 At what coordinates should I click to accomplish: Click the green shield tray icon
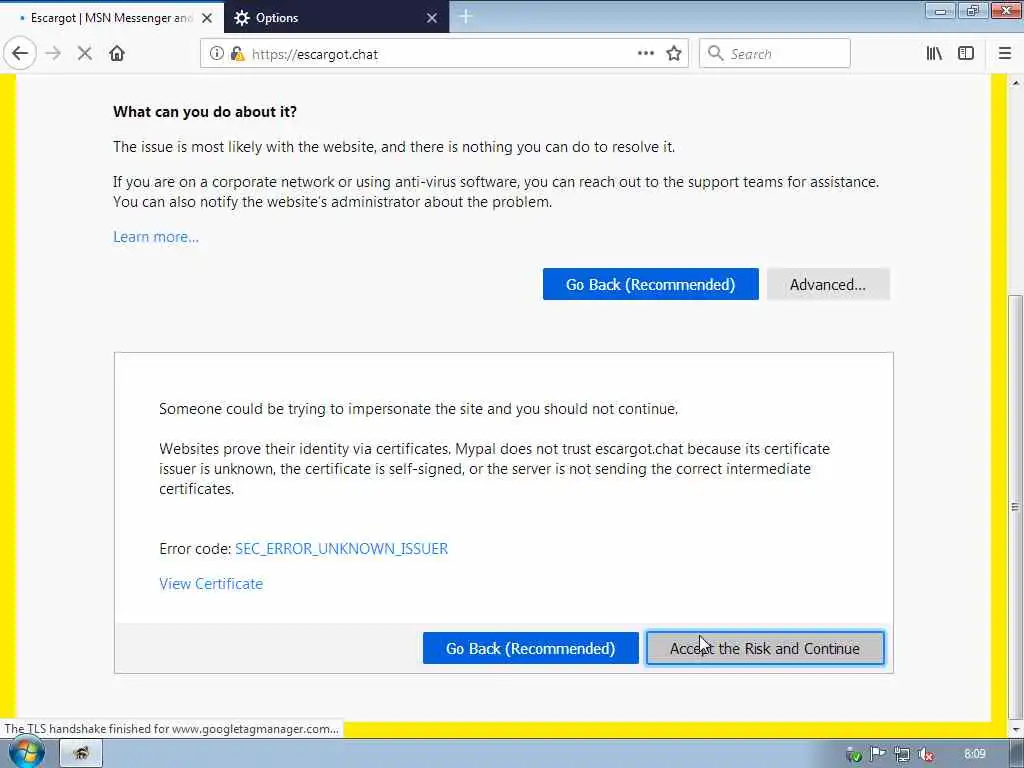pyautogui.click(x=854, y=755)
